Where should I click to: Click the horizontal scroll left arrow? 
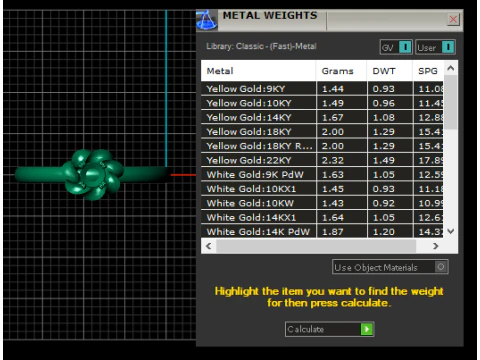point(209,246)
